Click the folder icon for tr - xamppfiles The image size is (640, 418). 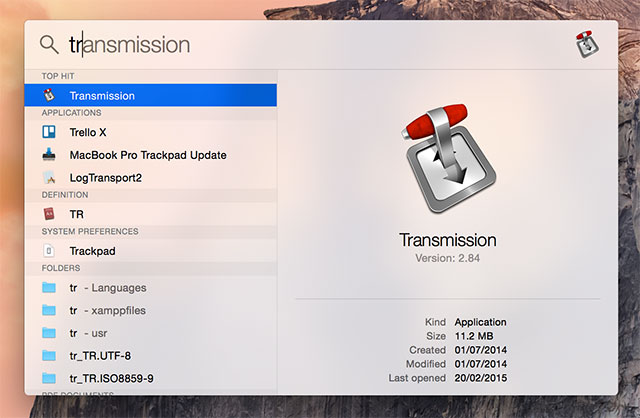[x=49, y=310]
